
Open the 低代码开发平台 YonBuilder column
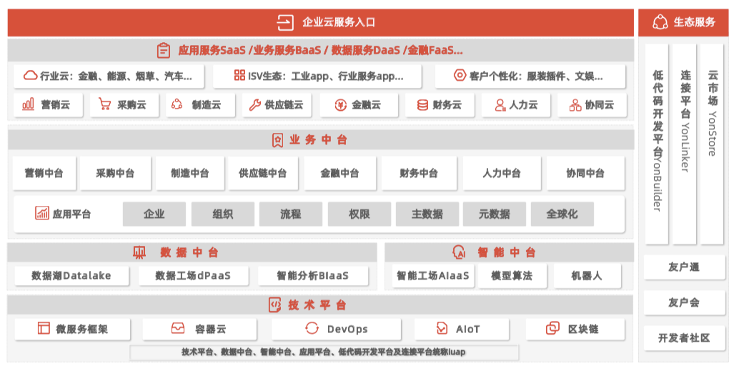click(x=657, y=144)
